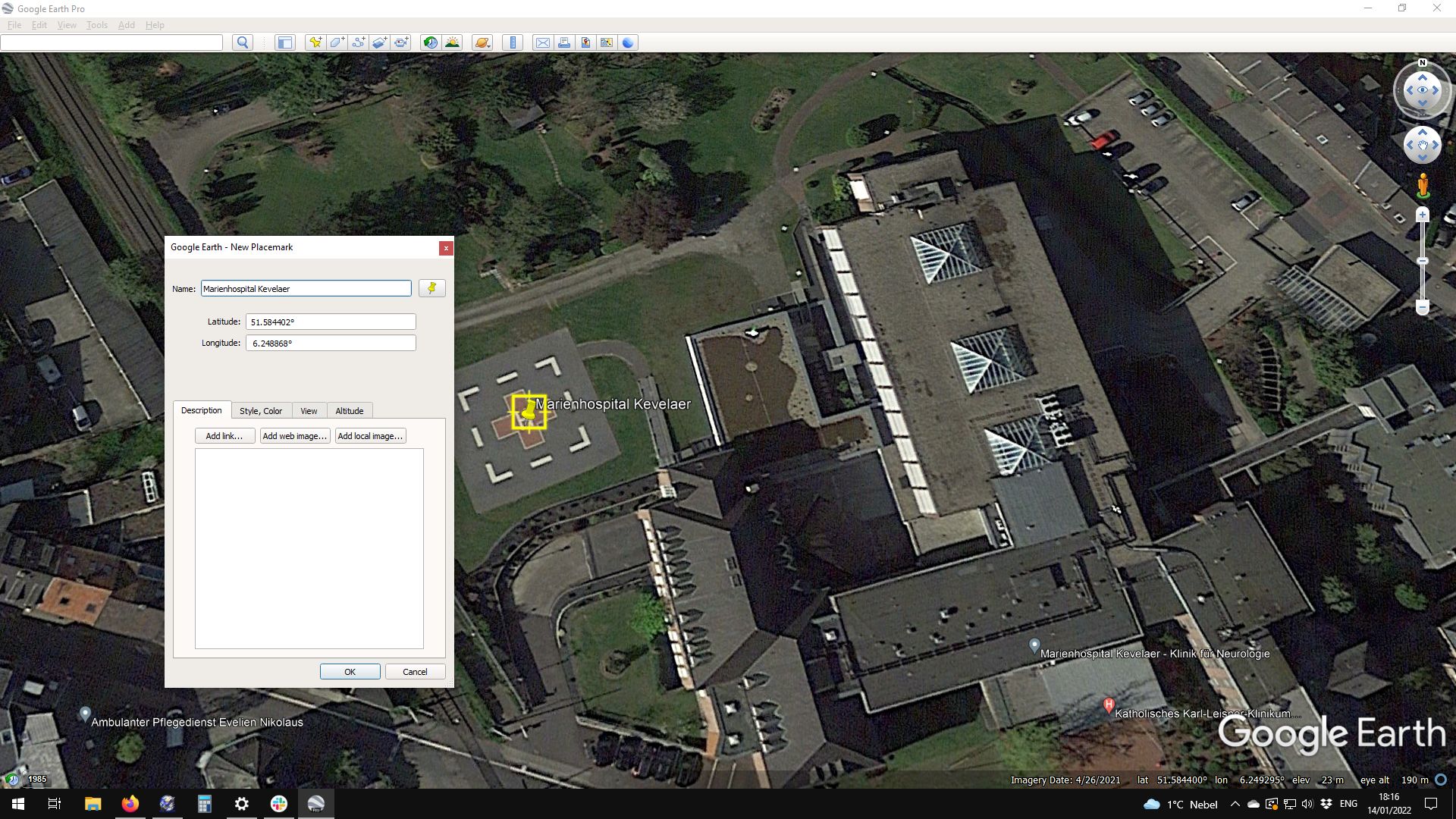1456x819 pixels.
Task: Click inside the Description text area
Action: point(309,548)
